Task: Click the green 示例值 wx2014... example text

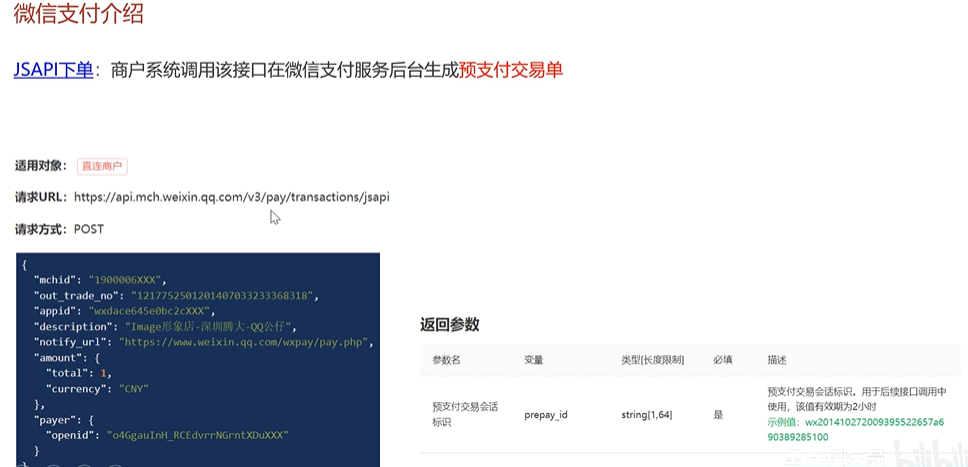Action: point(856,429)
